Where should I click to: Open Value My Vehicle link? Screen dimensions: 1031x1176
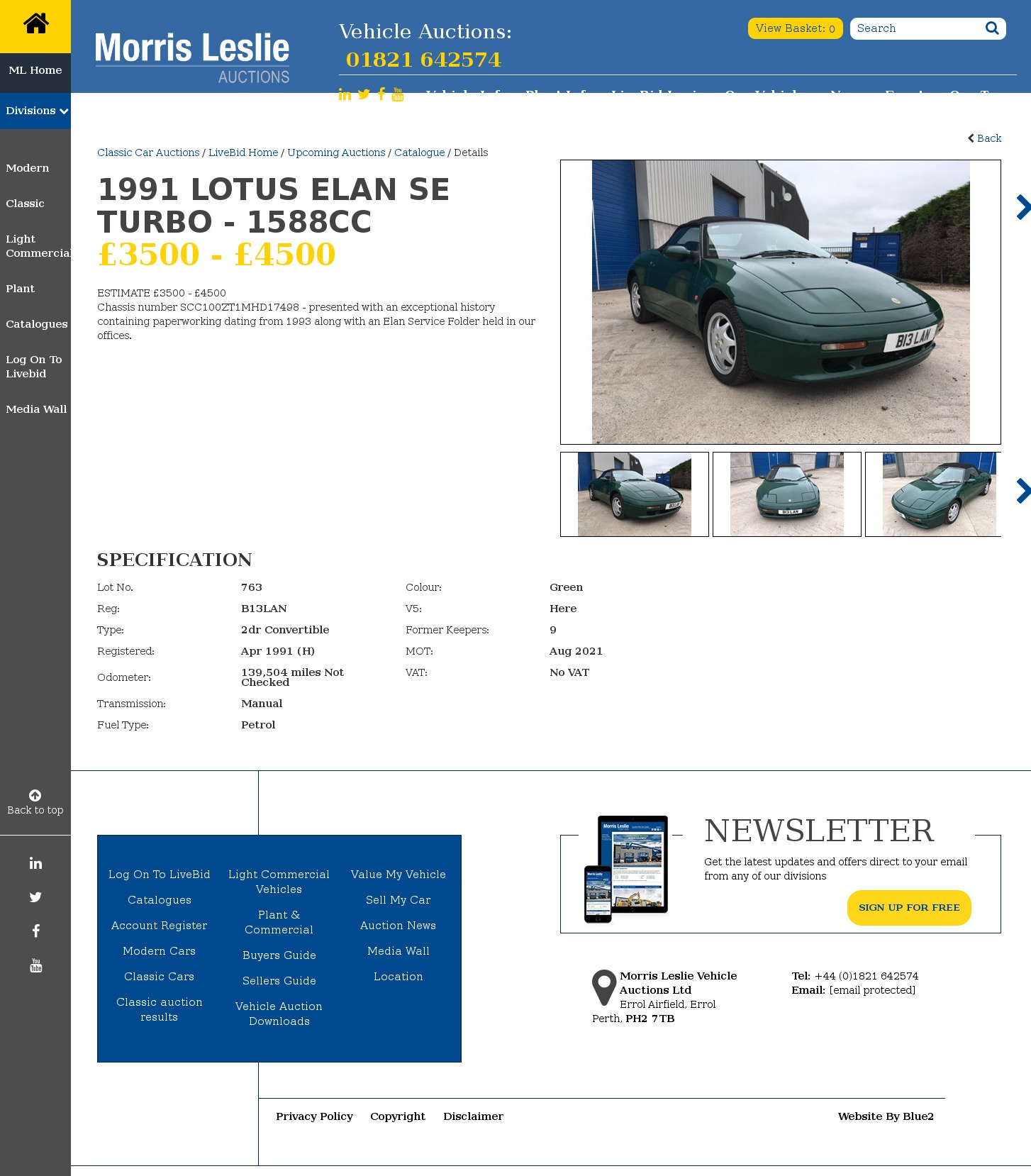pyautogui.click(x=399, y=875)
